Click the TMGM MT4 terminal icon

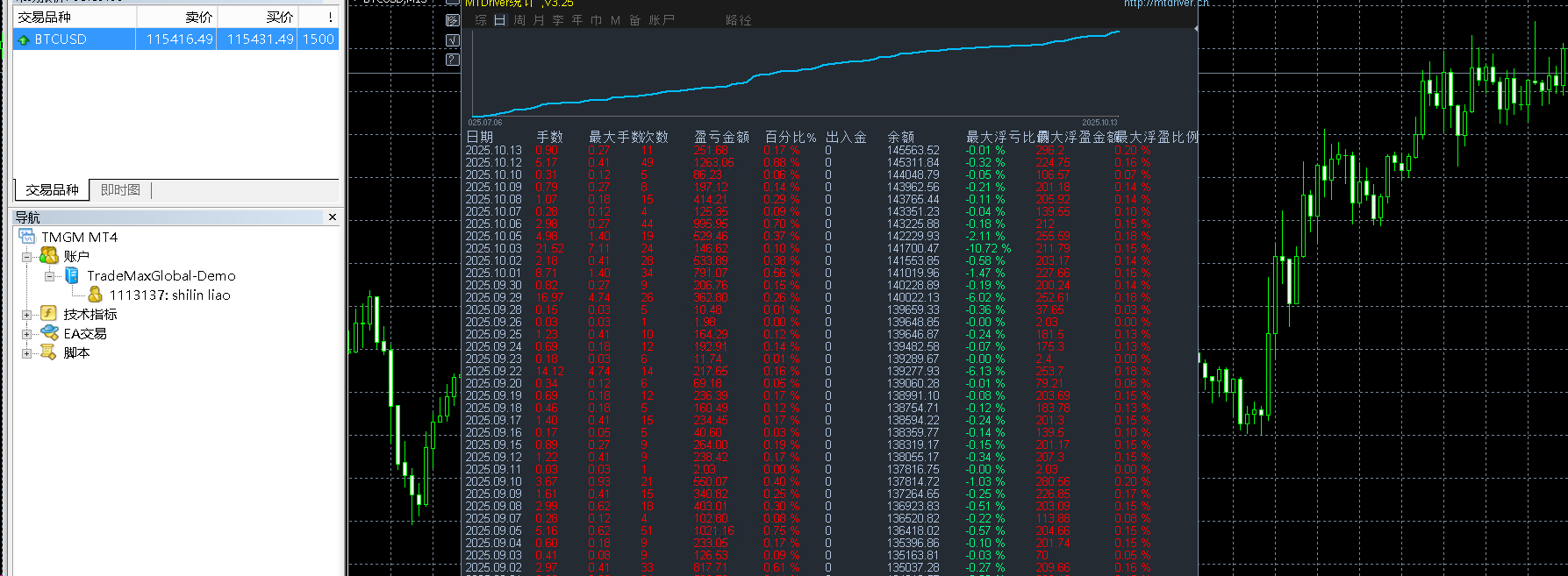pyautogui.click(x=27, y=237)
